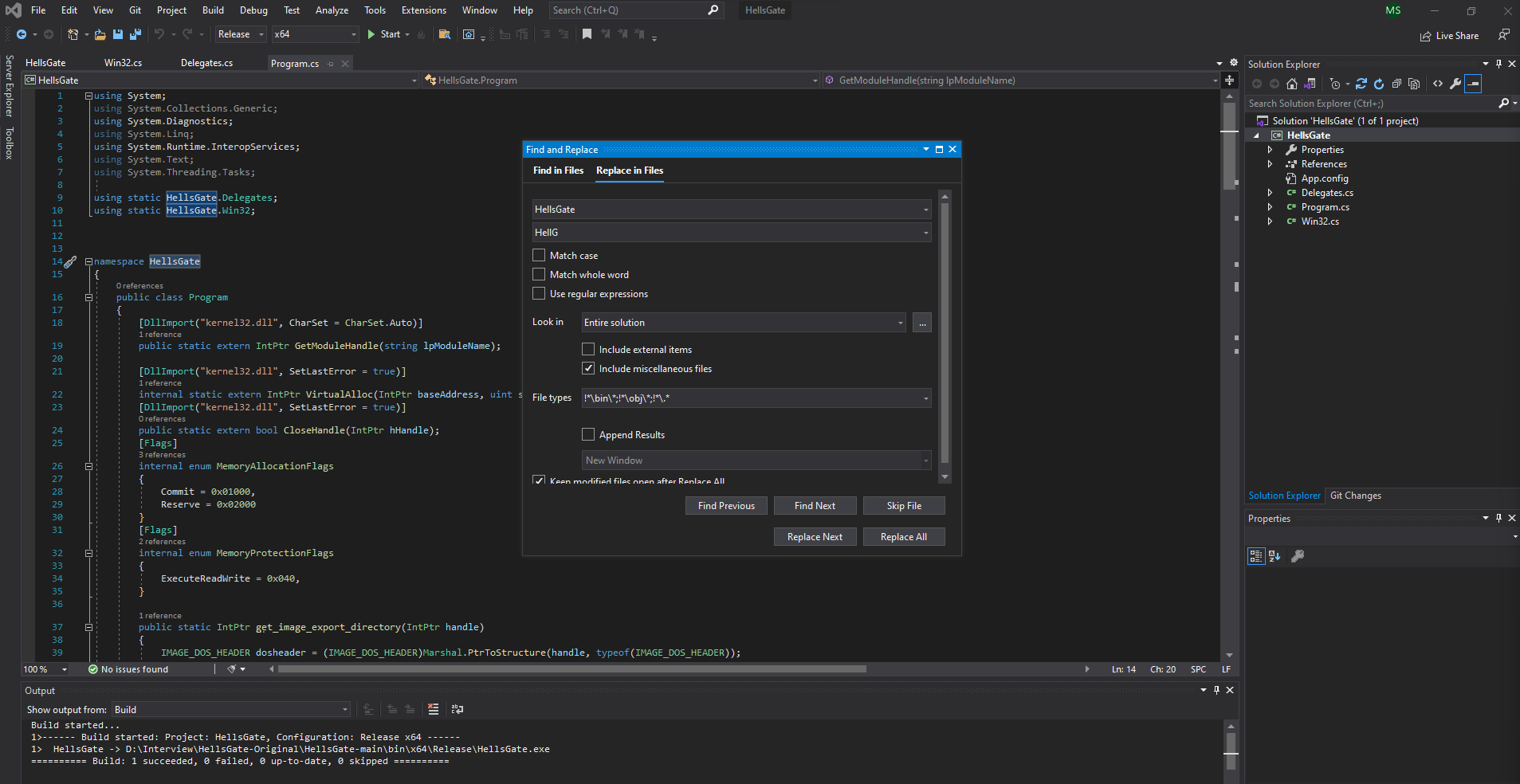Toggle Keep modified files open after Replace All

coord(539,480)
